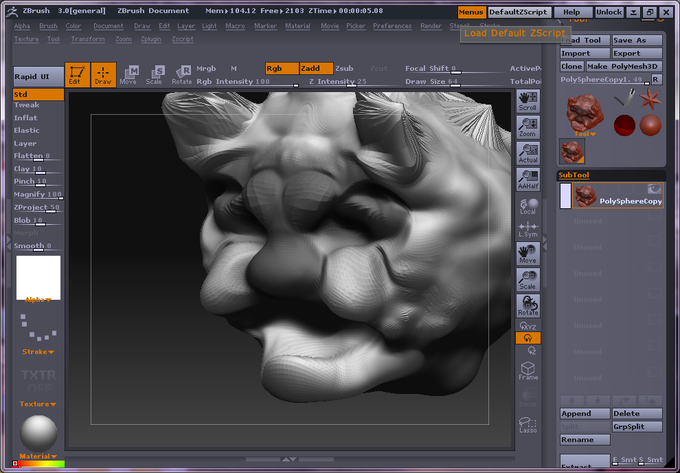Toggle the orange Y-axis rotation mode button
680x473 pixels.
[x=528, y=338]
